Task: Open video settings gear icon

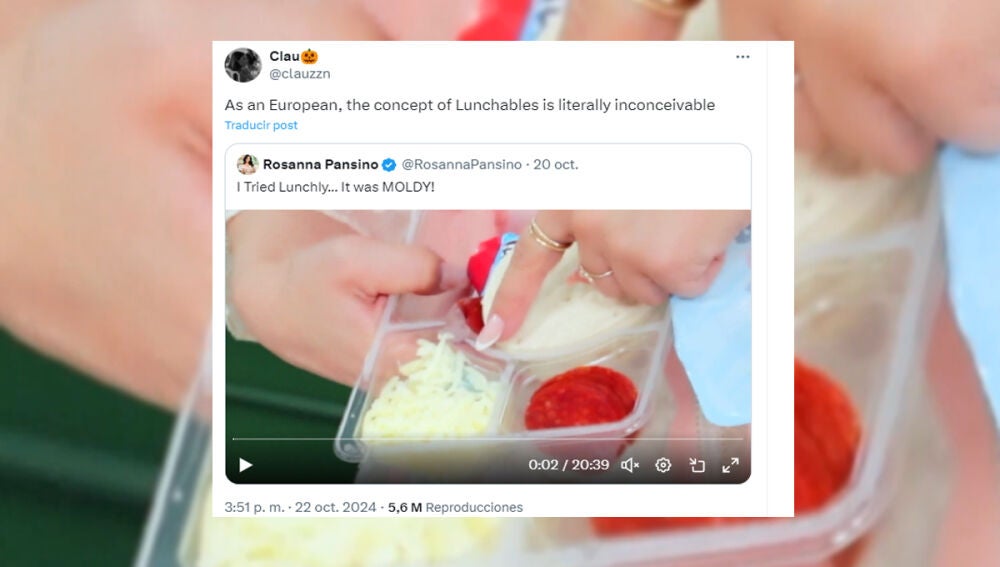Action: point(663,465)
